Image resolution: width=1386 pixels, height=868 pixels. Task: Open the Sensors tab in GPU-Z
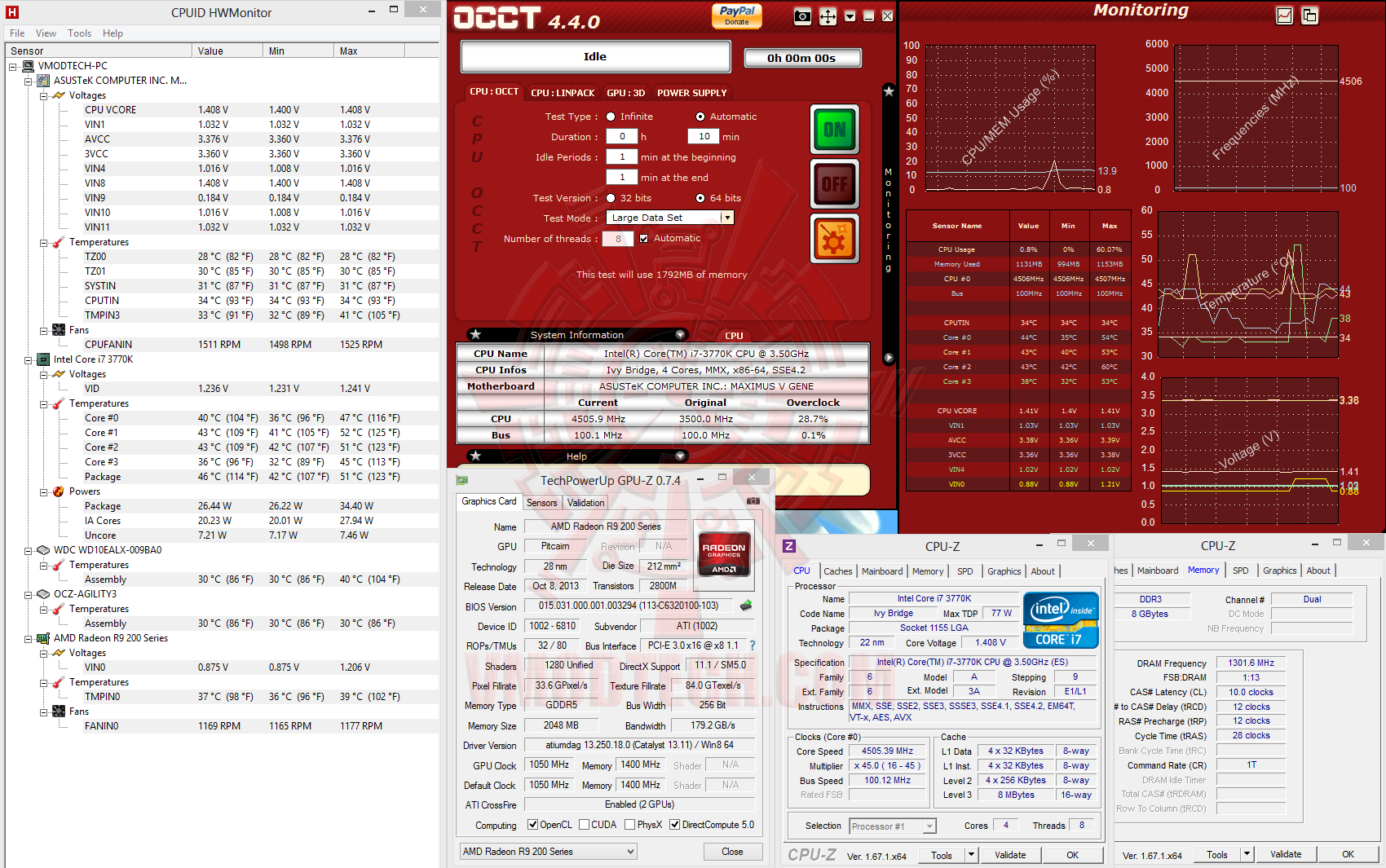click(x=542, y=503)
